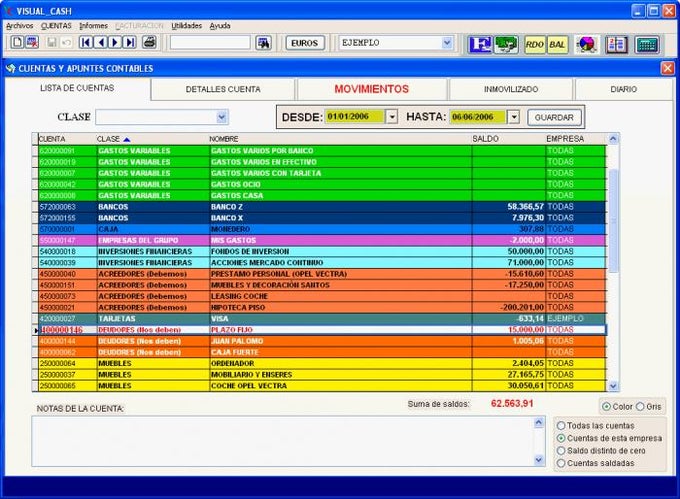680x499 pixels.
Task: Select the VISA tarjetas row
Action: (x=322, y=319)
